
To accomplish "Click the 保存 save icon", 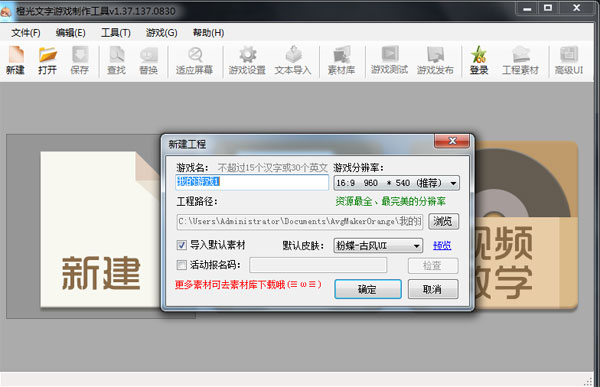I will (x=80, y=60).
